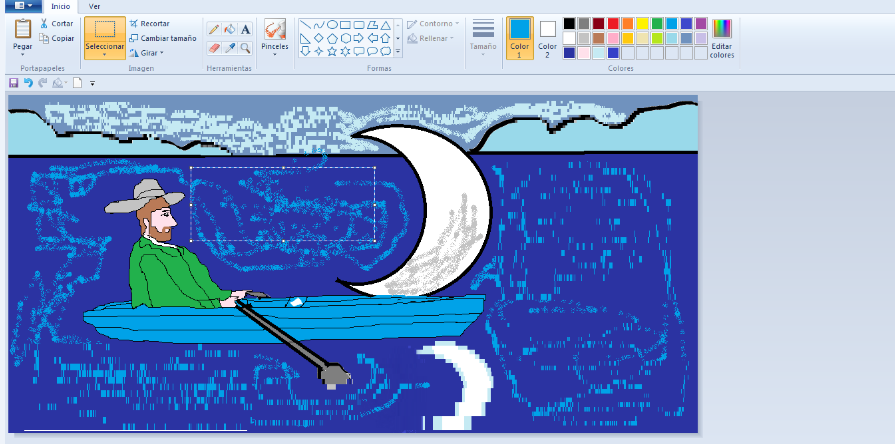
Task: Activate Color 2 background selector
Action: (547, 38)
